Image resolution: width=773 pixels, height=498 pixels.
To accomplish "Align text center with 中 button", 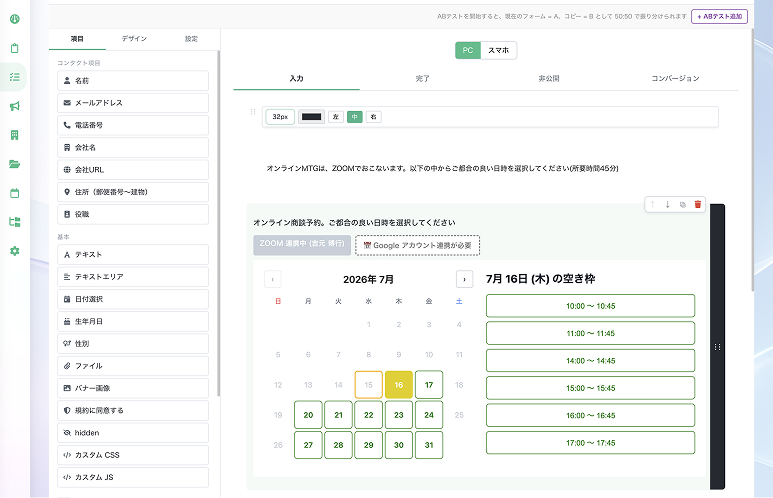I will (x=354, y=117).
